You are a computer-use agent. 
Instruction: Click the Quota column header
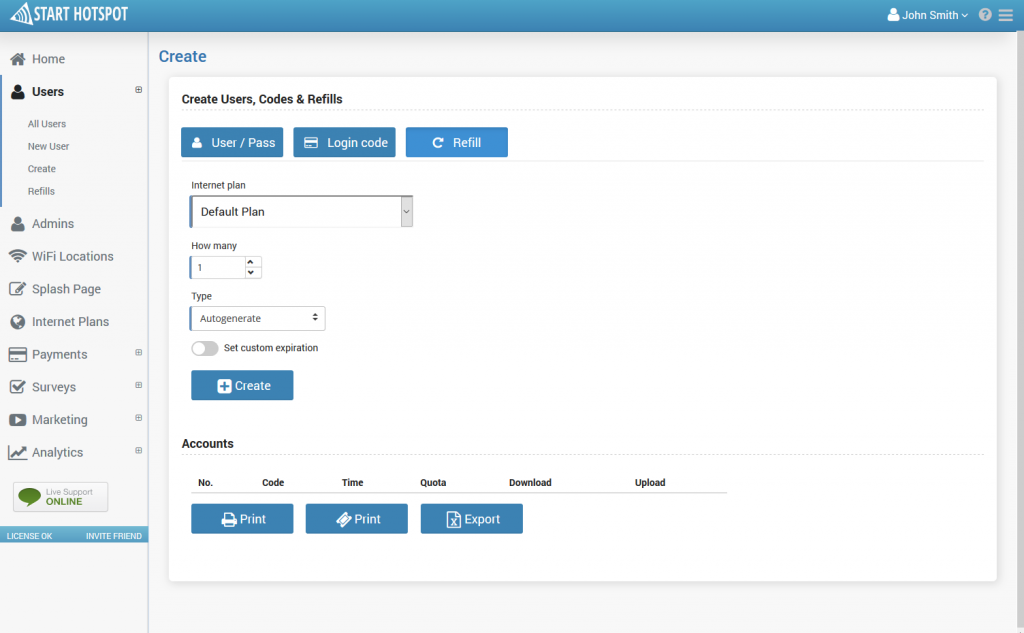[x=433, y=483]
